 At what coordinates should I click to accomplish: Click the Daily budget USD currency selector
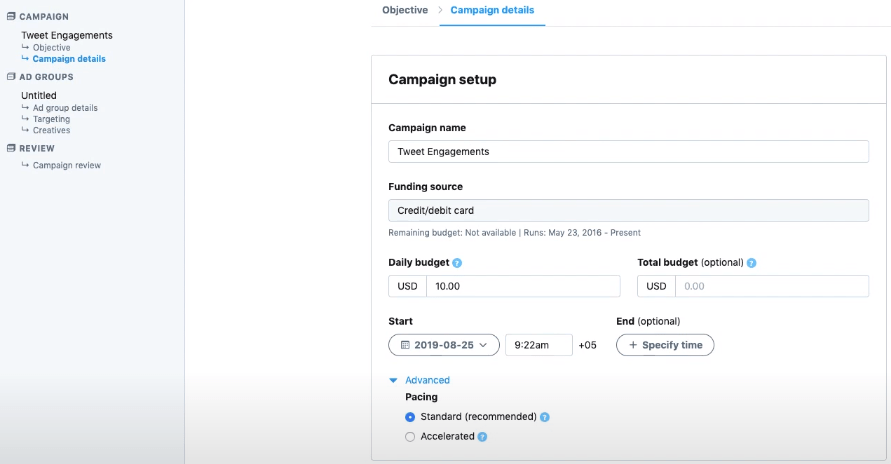coord(407,286)
